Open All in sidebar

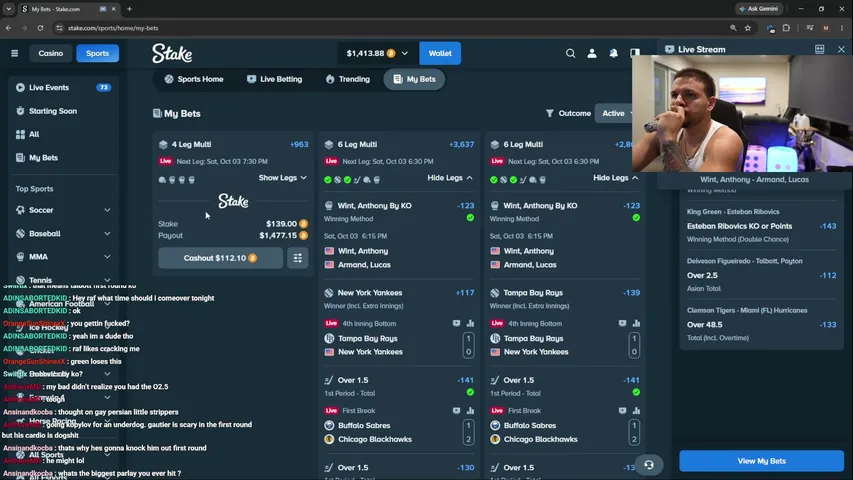(63, 134)
